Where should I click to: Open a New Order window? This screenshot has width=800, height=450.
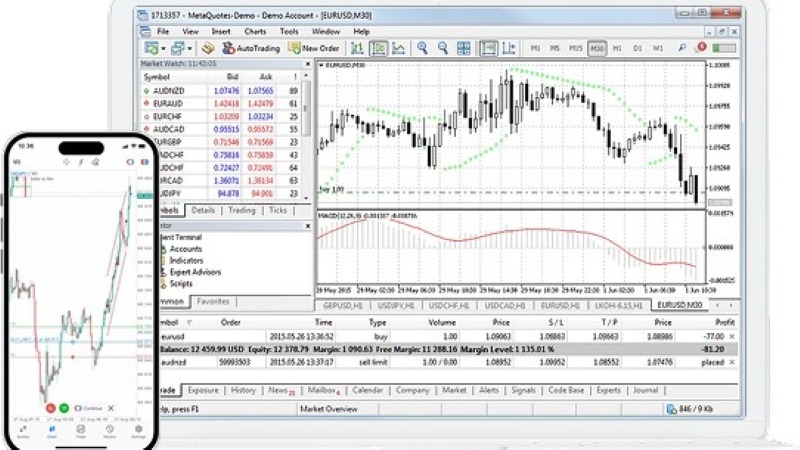(314, 48)
